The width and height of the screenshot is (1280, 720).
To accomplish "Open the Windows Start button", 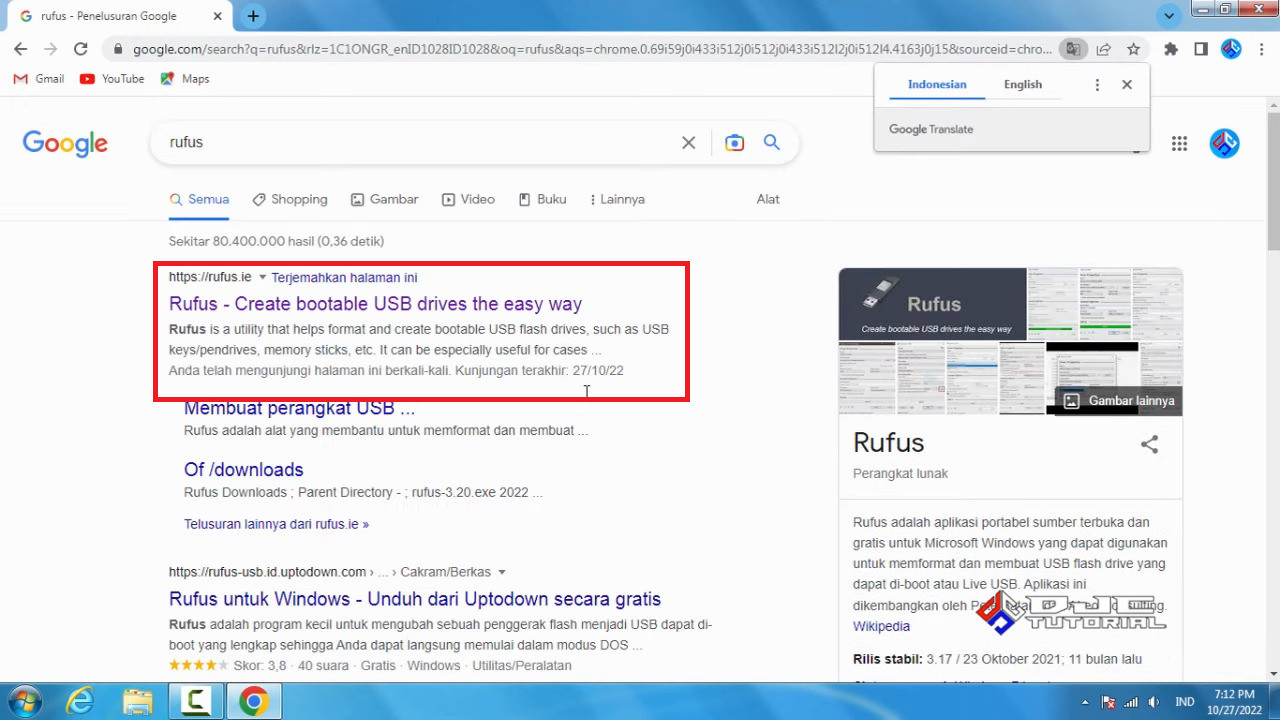I will coord(23,702).
